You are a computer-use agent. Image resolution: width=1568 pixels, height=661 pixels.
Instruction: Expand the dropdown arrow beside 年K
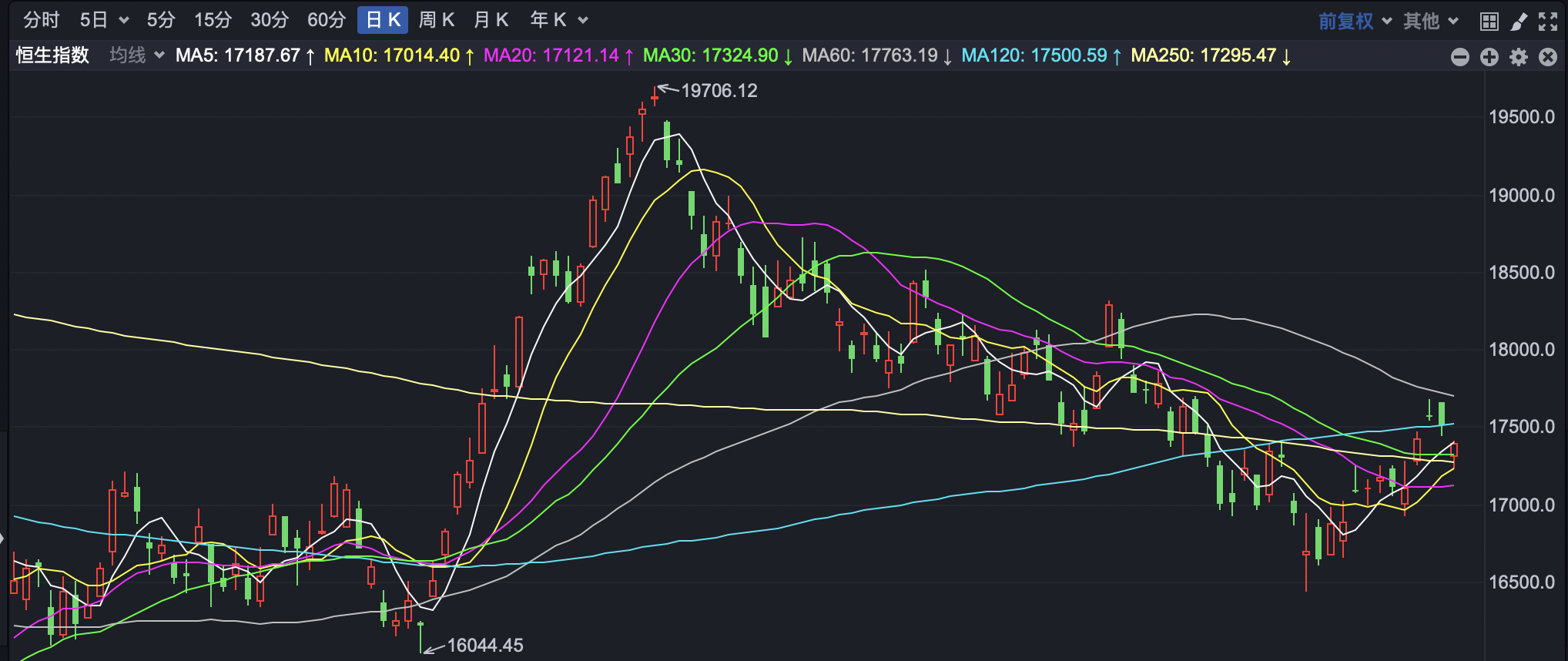pyautogui.click(x=583, y=21)
